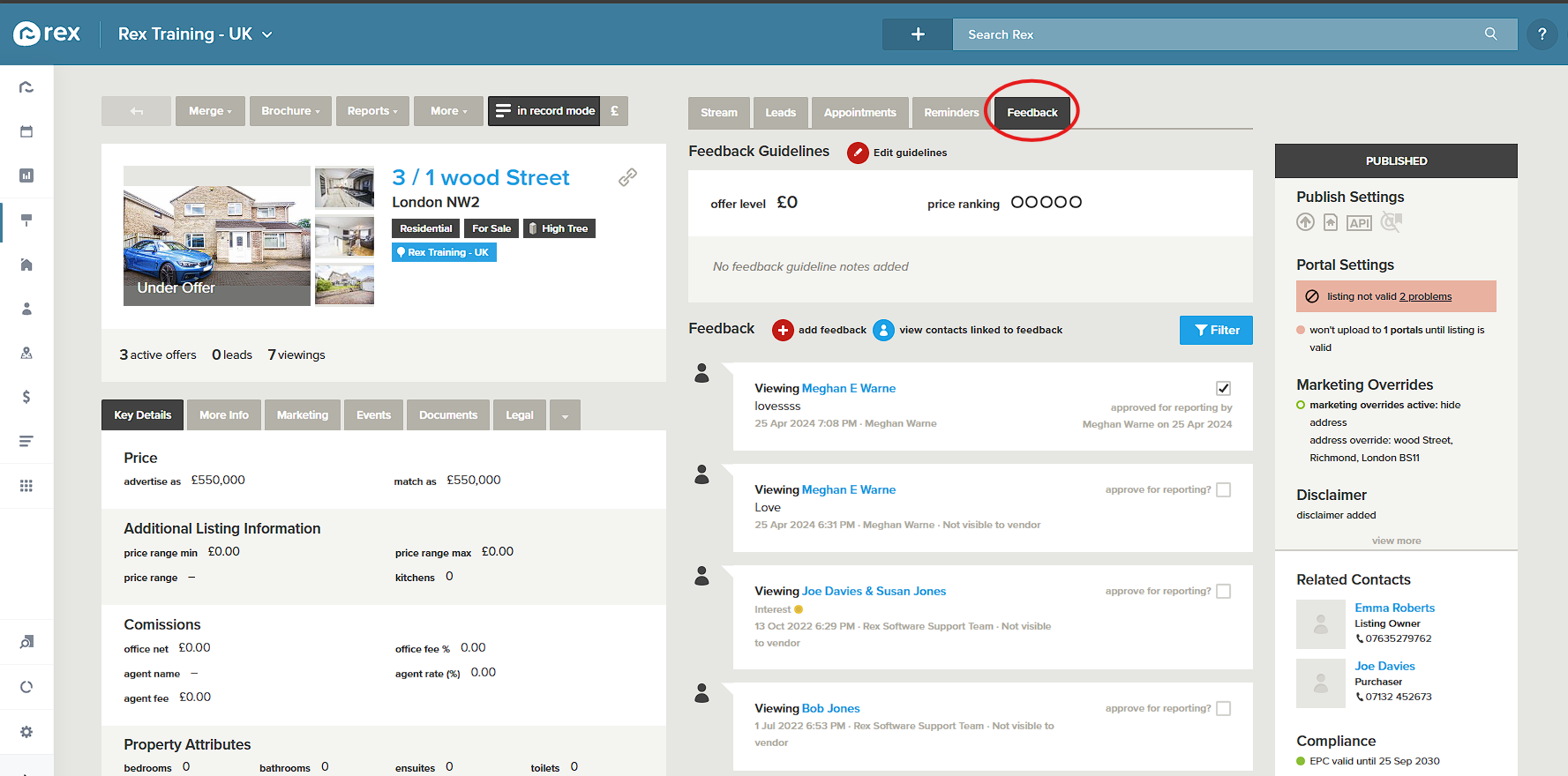Open Emma Roberts contact link
This screenshot has width=1568, height=776.
point(1394,608)
